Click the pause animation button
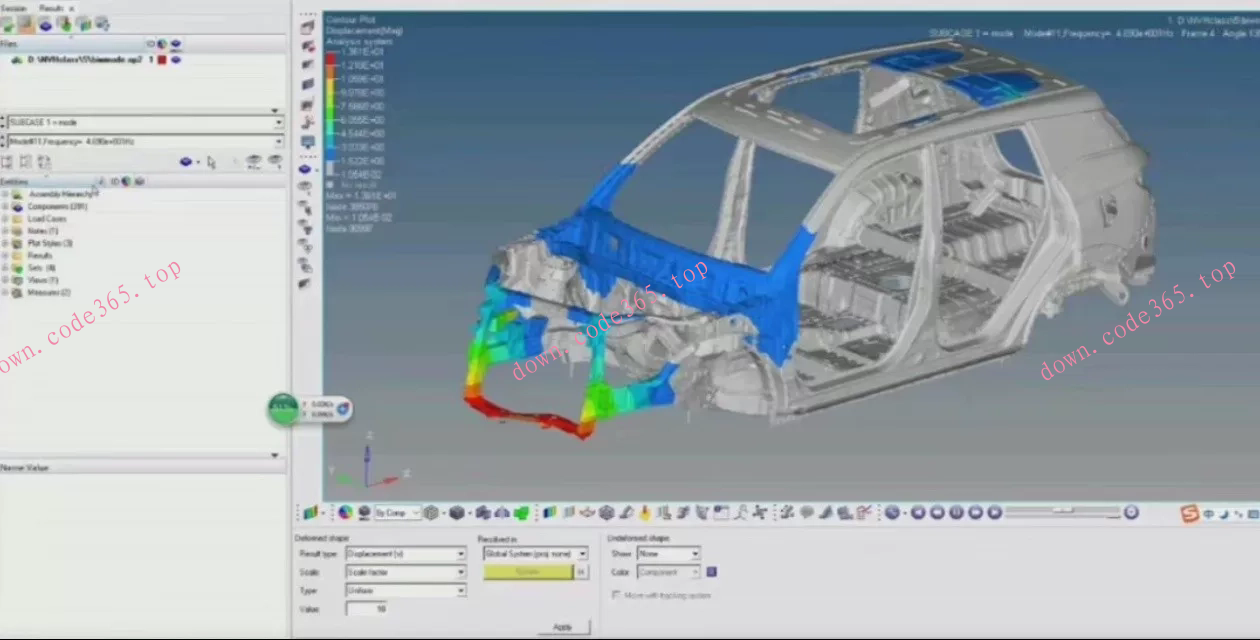This screenshot has width=1260, height=640. click(x=956, y=513)
